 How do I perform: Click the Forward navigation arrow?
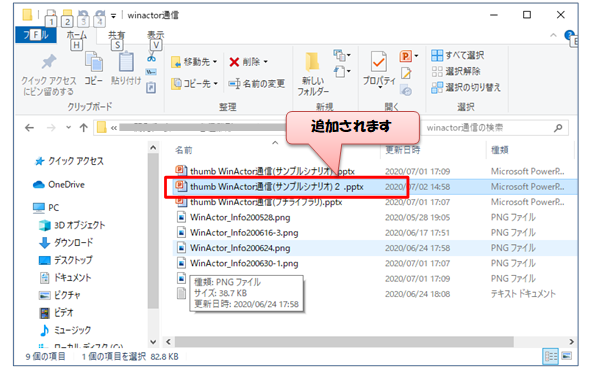coord(51,128)
